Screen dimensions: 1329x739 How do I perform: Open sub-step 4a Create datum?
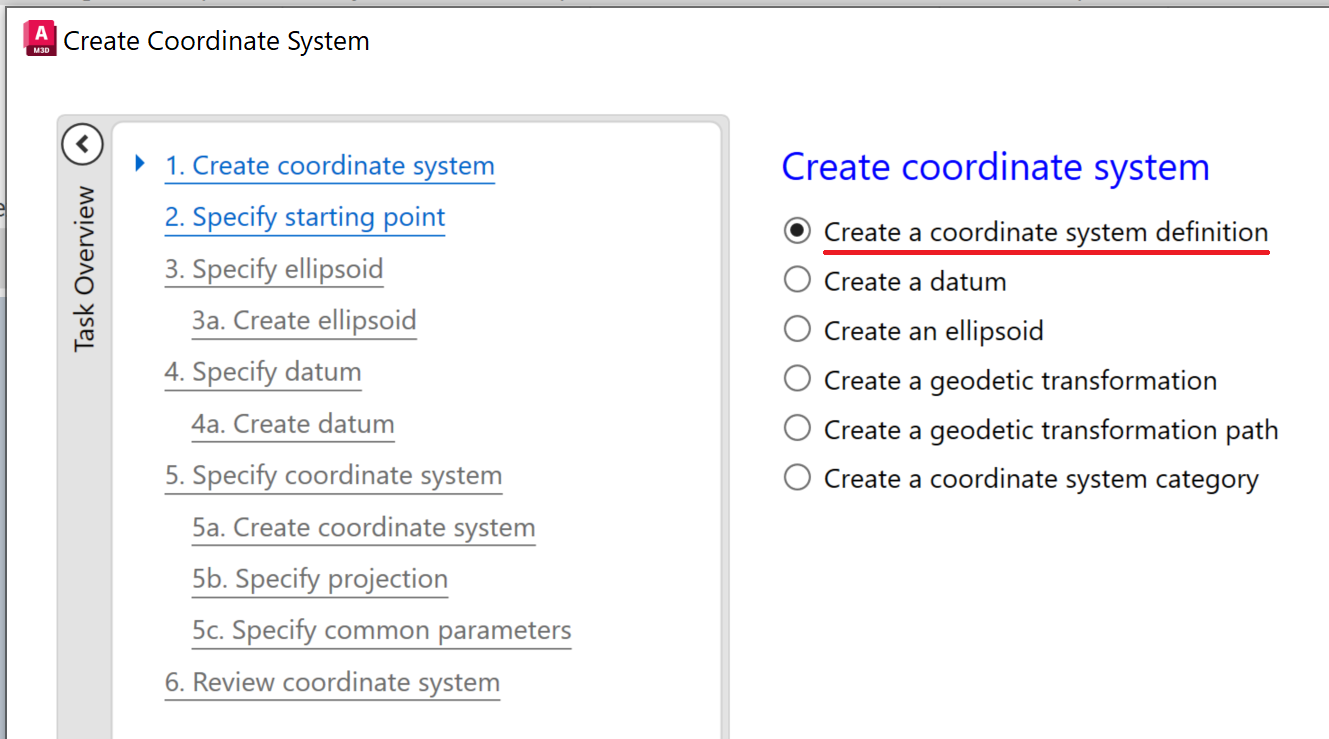[x=293, y=424]
